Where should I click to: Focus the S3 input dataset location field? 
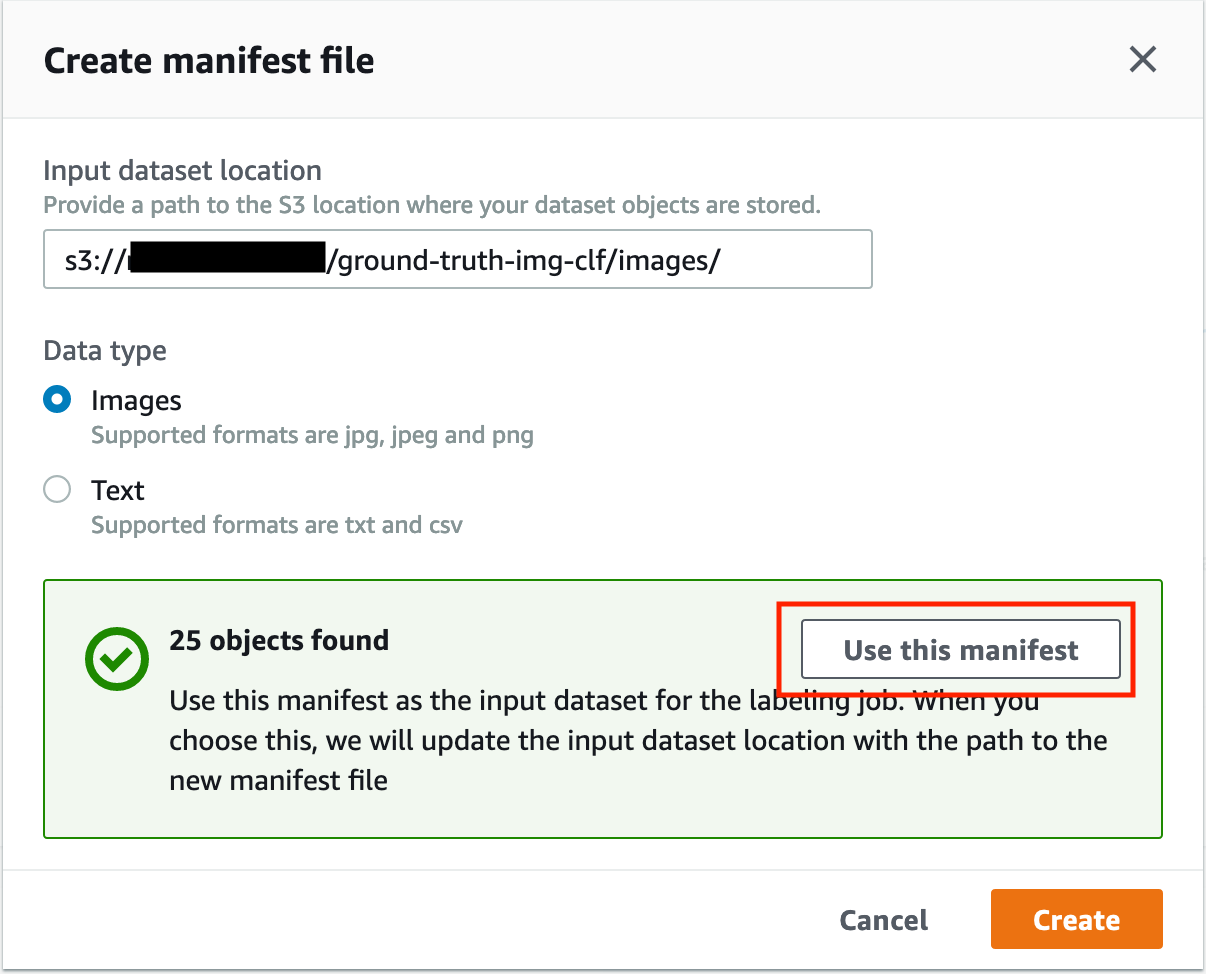458,260
